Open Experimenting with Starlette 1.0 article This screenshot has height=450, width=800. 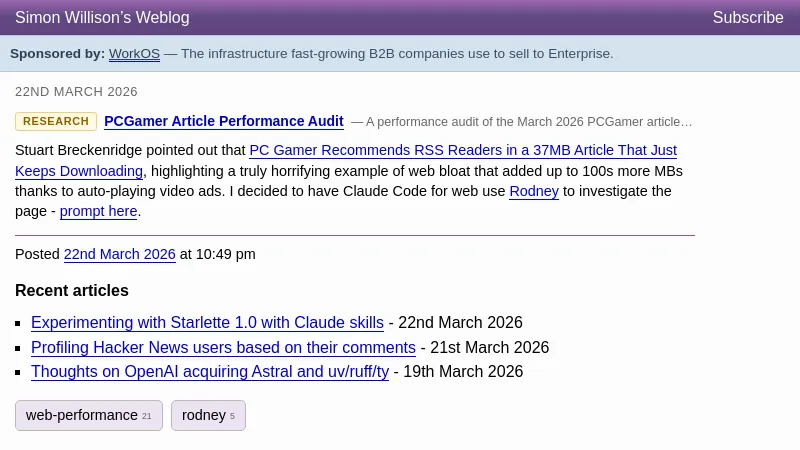tap(207, 323)
